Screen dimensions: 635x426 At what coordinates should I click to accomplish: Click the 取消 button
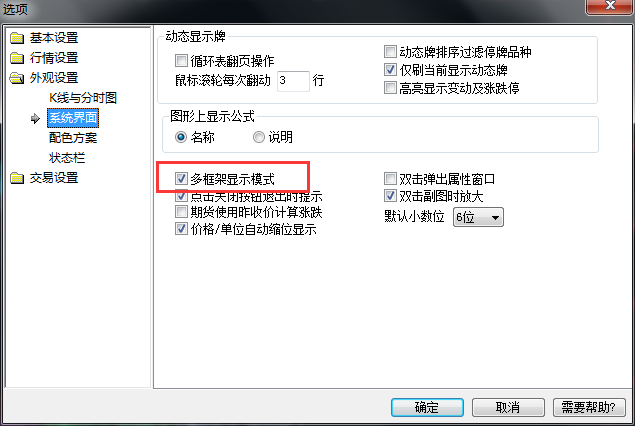(x=508, y=407)
